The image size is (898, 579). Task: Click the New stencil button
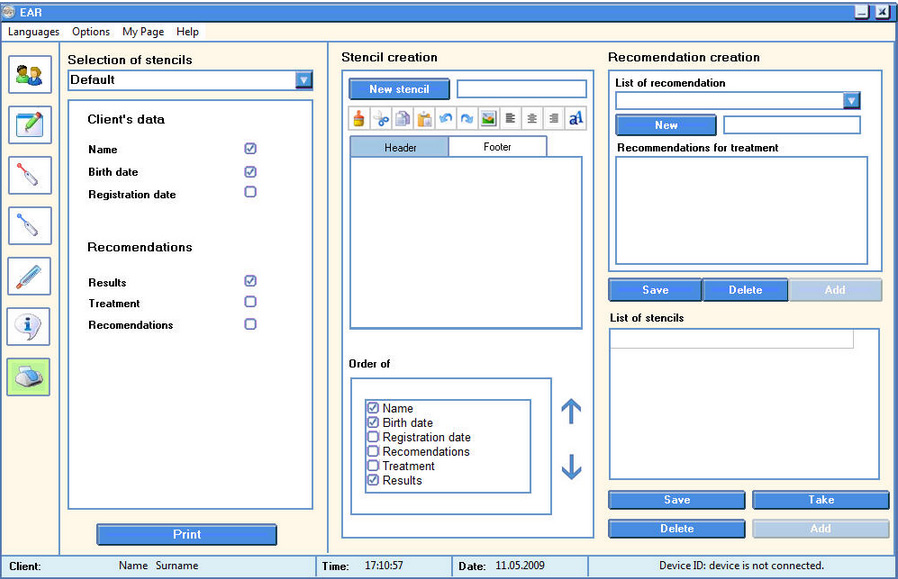399,89
